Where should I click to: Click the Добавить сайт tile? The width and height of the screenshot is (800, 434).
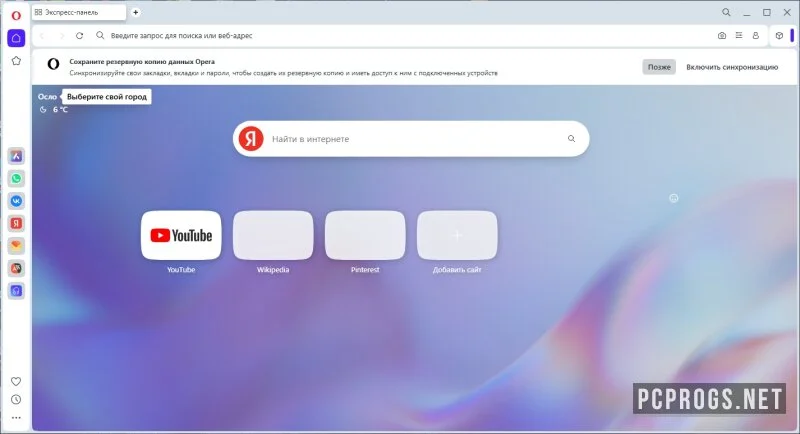[x=457, y=235]
